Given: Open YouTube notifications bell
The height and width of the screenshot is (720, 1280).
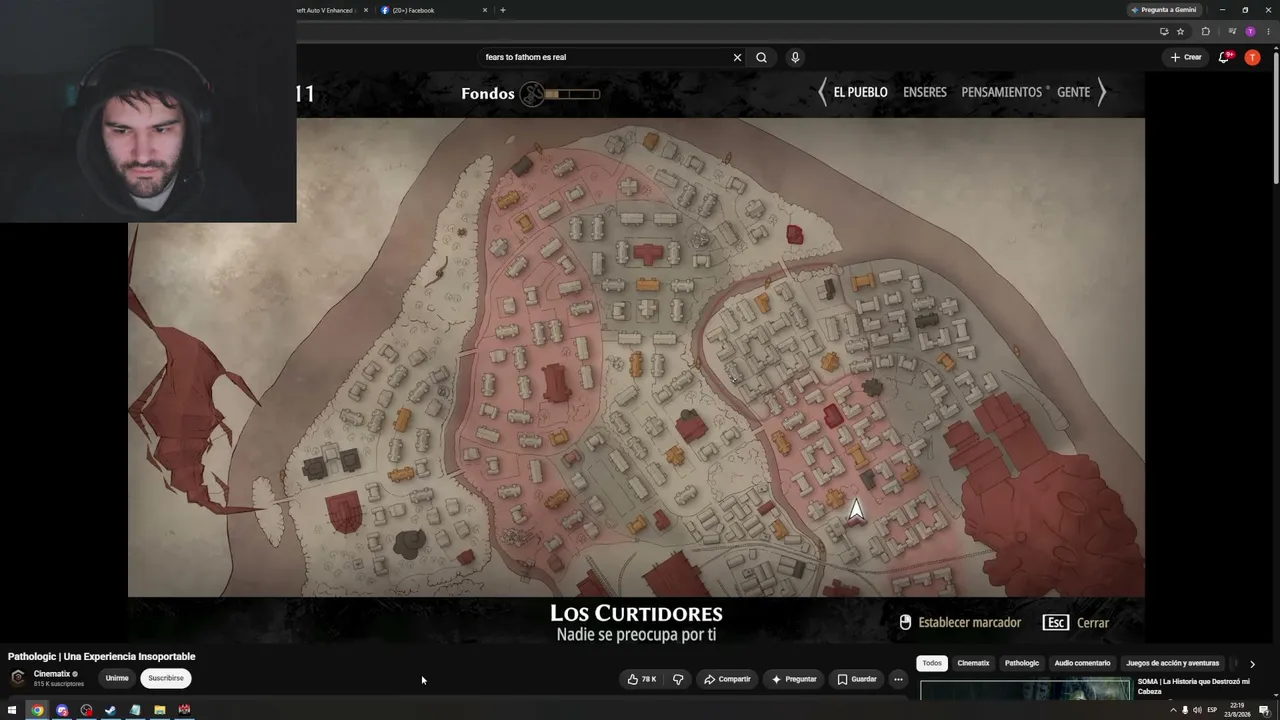Looking at the screenshot, I should (1224, 57).
